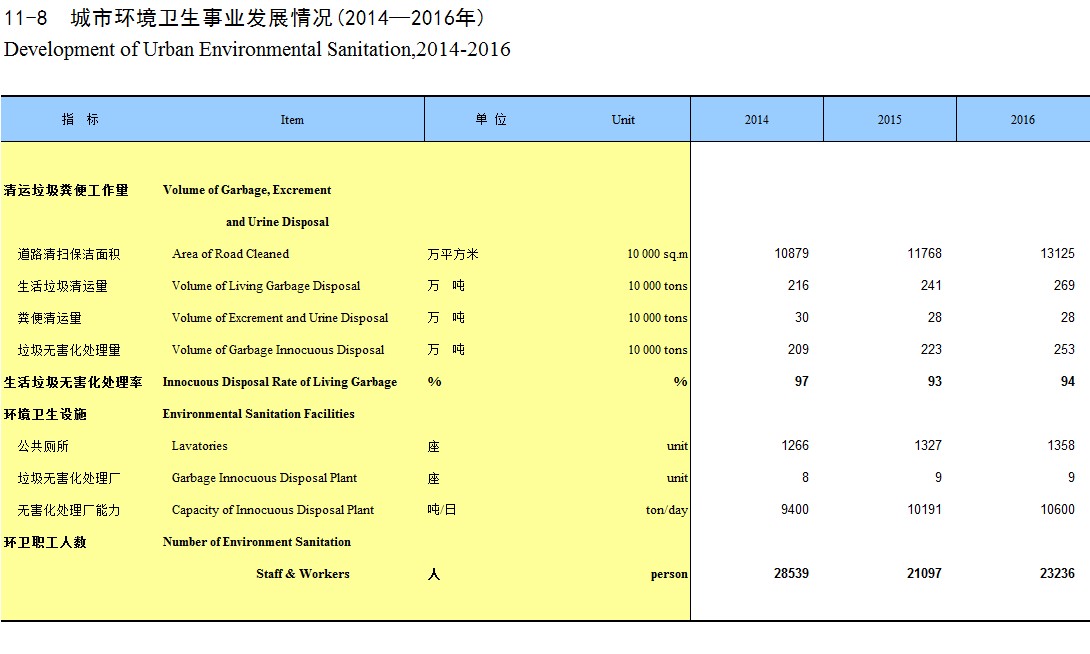Viewport: 1090px width, 654px height.
Task: Click Chinese unit '吨/日'
Action: (441, 509)
